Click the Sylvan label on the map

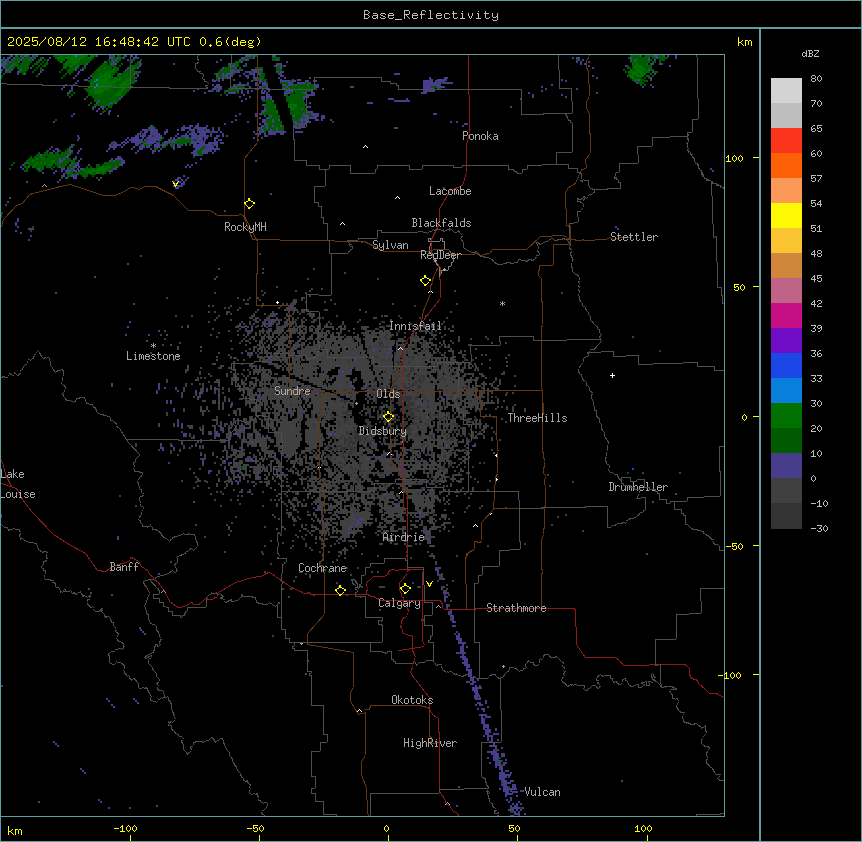tap(390, 245)
